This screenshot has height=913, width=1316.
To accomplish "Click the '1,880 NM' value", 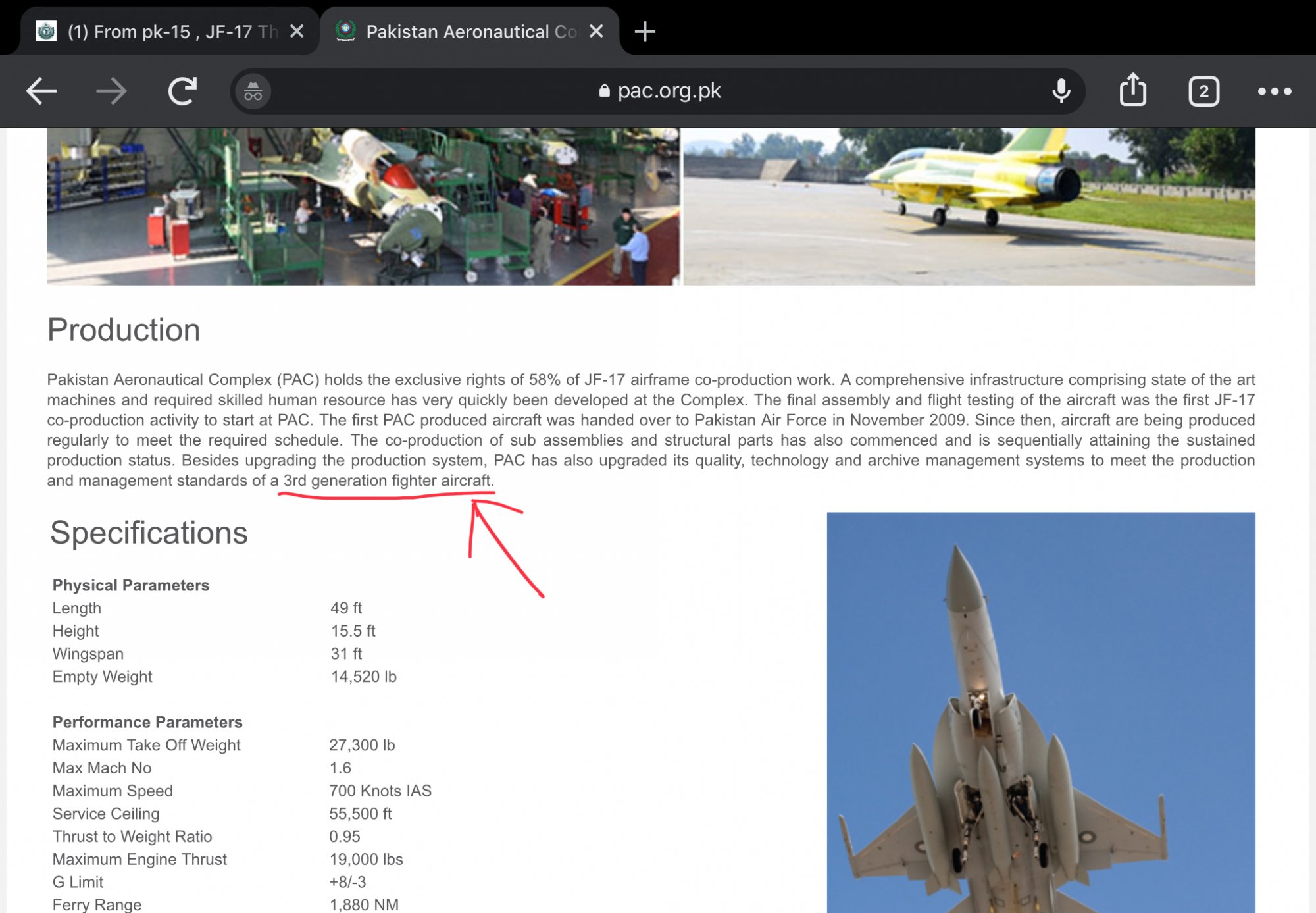I will pos(364,904).
